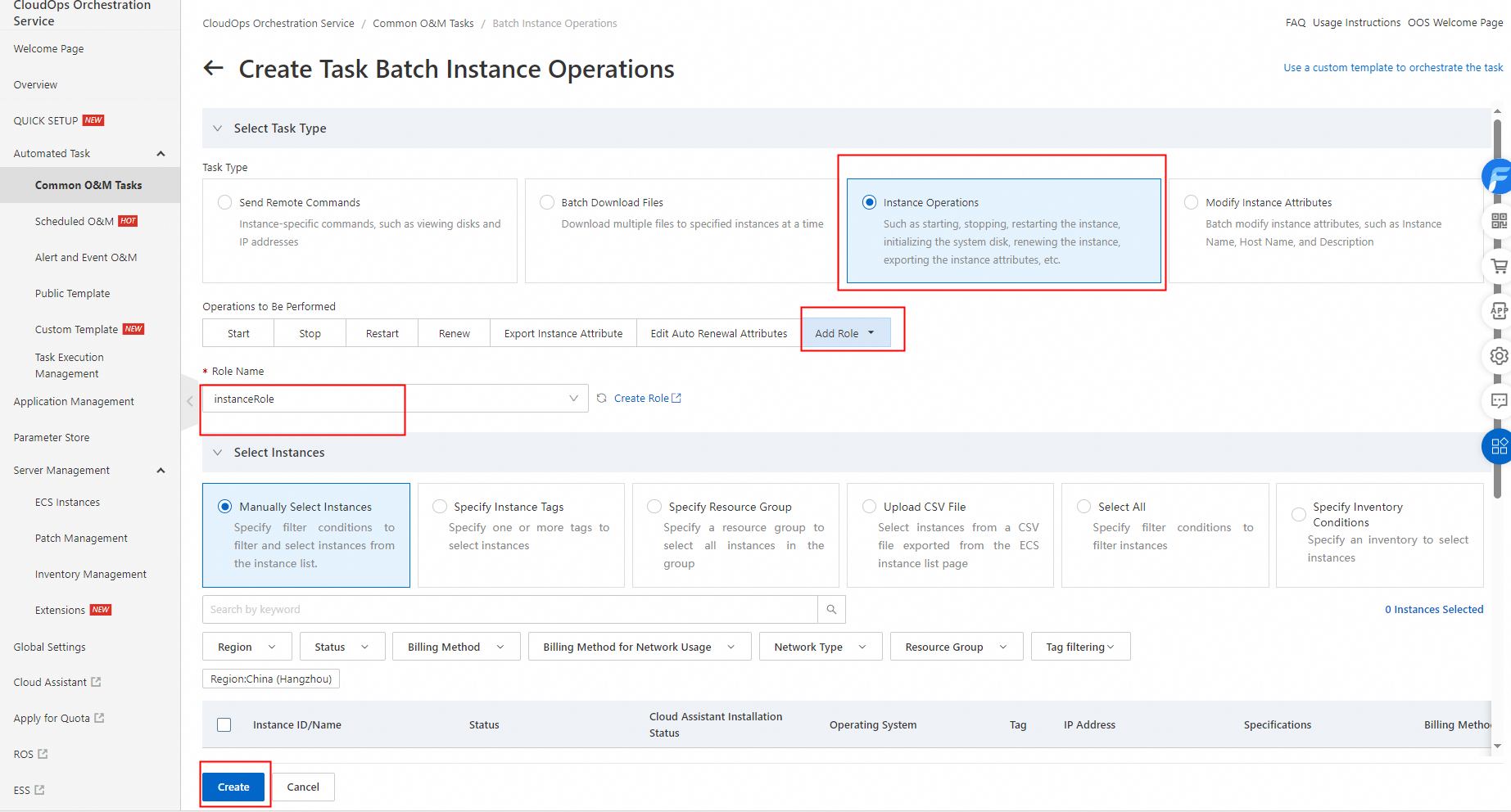The image size is (1511, 812).
Task: Click the Create button
Action: click(233, 787)
